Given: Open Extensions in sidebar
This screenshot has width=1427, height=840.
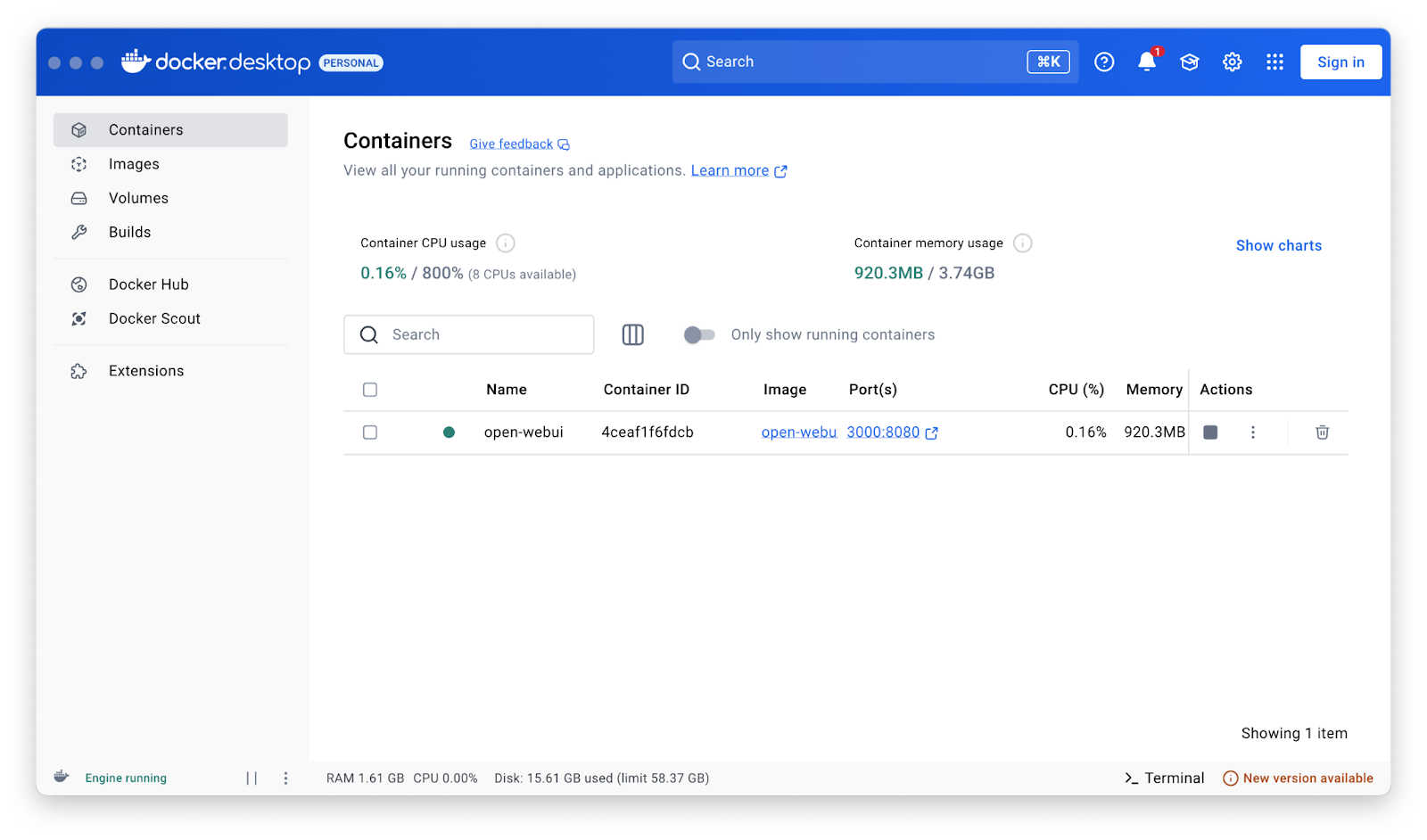Looking at the screenshot, I should click(x=170, y=371).
